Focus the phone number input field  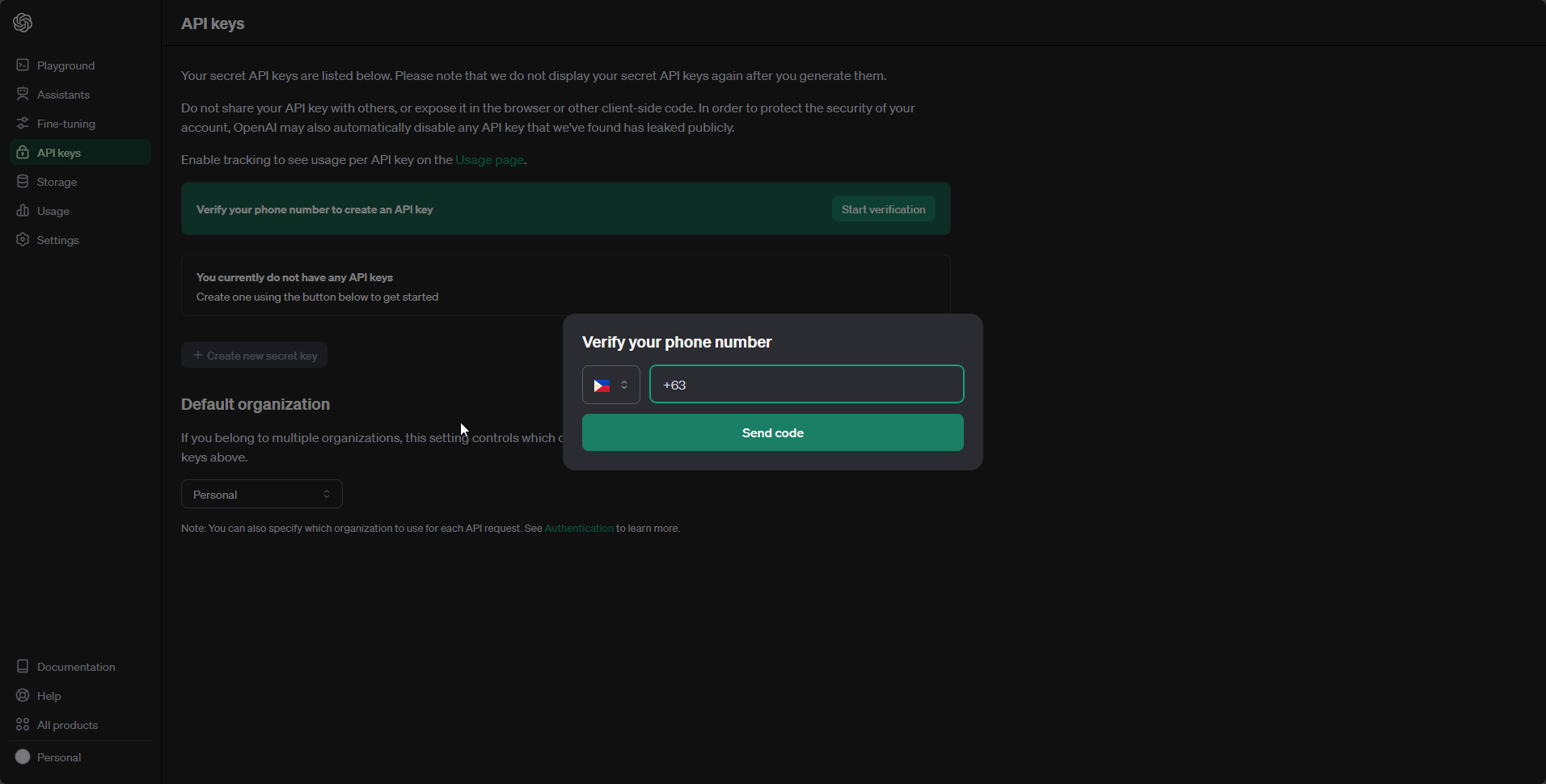tap(807, 384)
